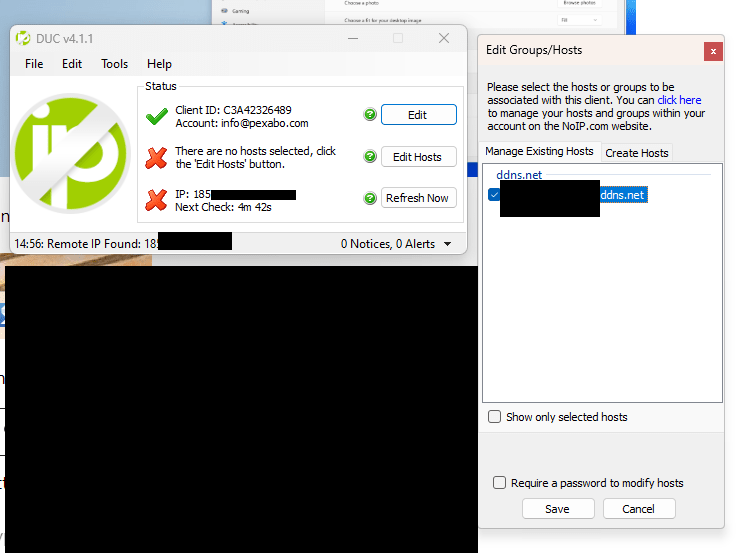Screen dimensions: 754x553
Task: Click the large No-IP logo in the DUC window
Action: 71,153
